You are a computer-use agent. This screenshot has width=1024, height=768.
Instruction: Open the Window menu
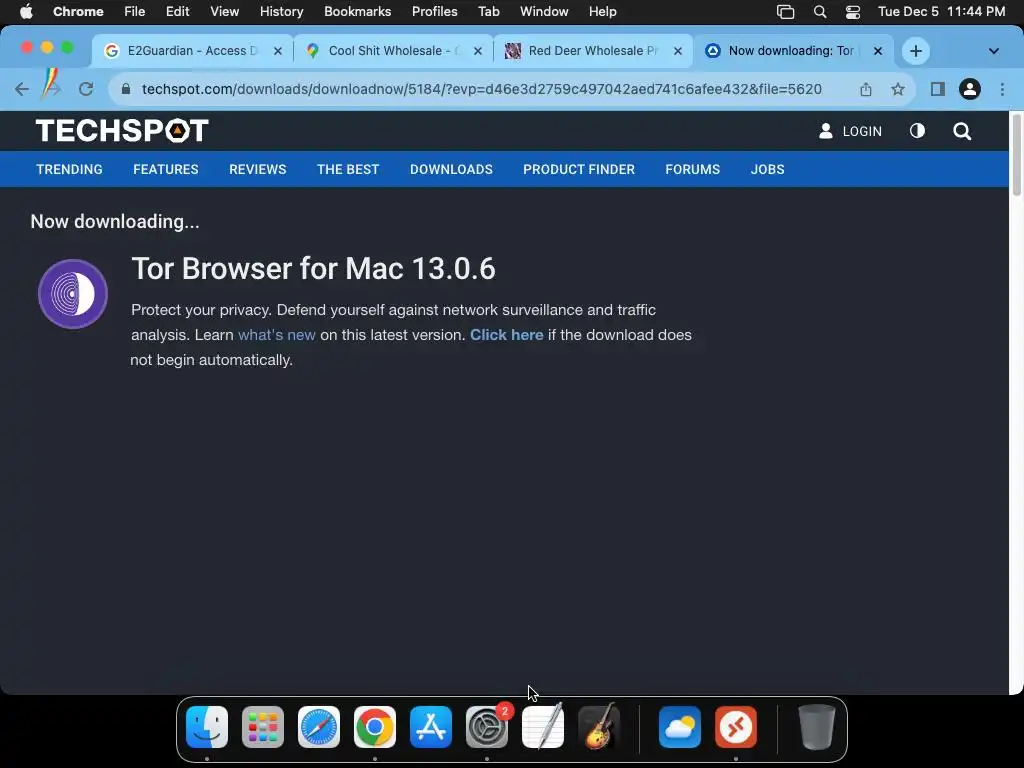point(544,12)
